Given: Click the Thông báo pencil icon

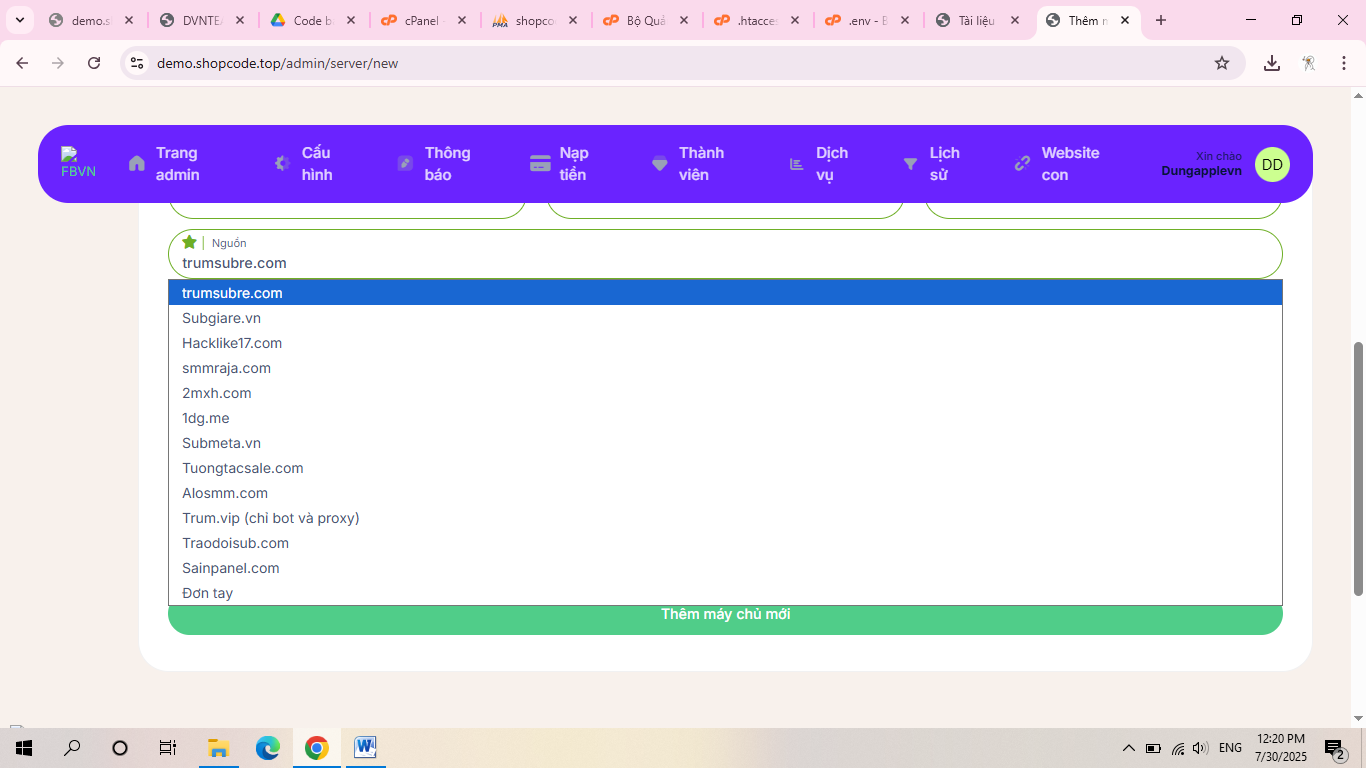Looking at the screenshot, I should (x=405, y=164).
